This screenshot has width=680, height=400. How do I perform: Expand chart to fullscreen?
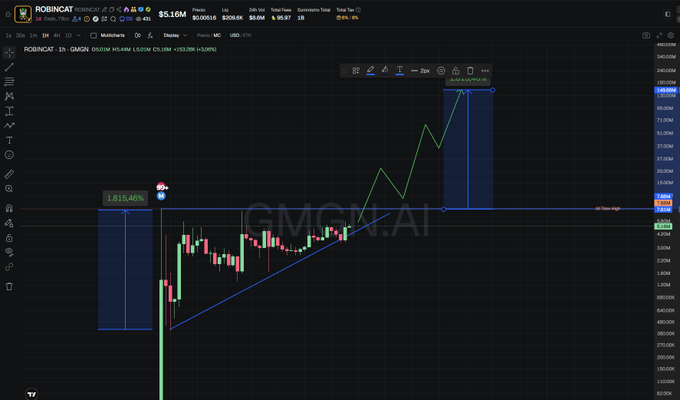(x=659, y=36)
